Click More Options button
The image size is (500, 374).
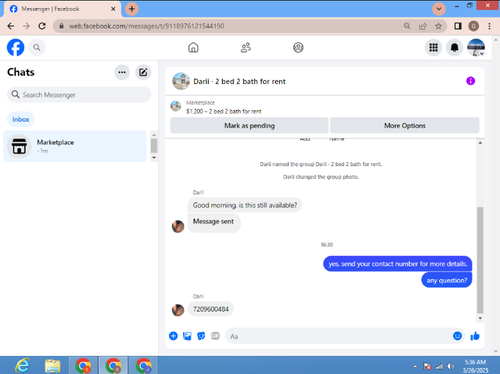(405, 126)
